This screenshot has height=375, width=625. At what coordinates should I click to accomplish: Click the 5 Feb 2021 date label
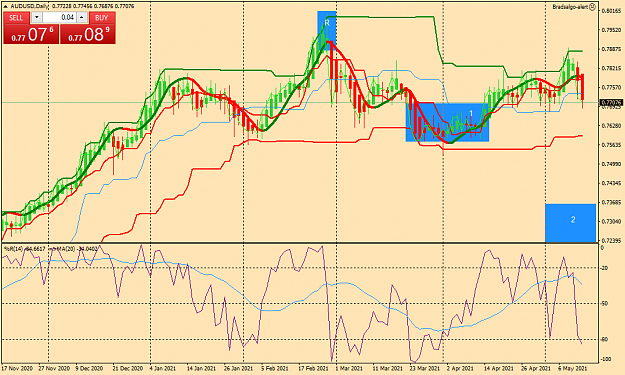(x=275, y=368)
